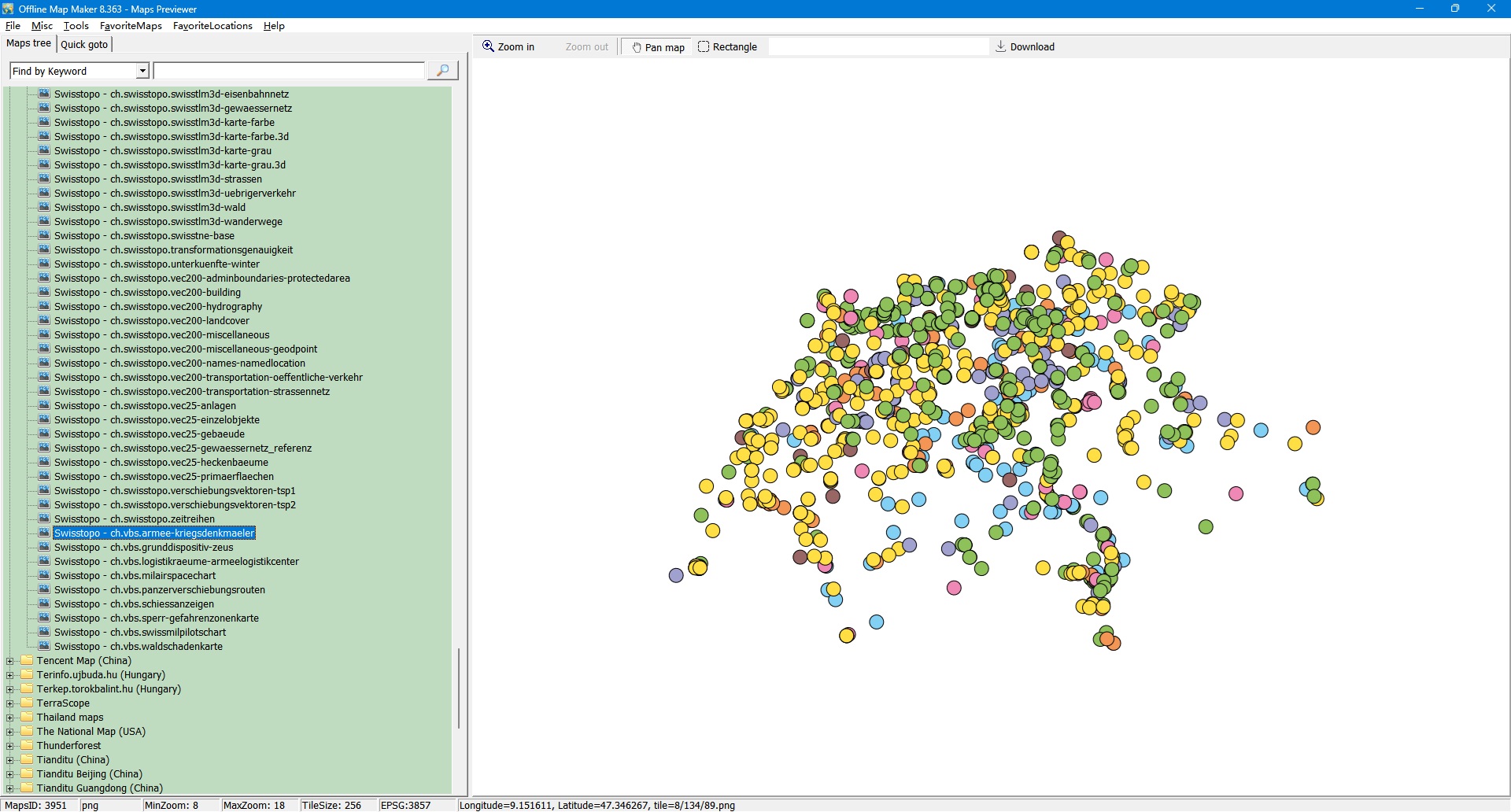This screenshot has width=1511, height=812.
Task: Choose the Rectangle selection tool
Action: (x=727, y=47)
